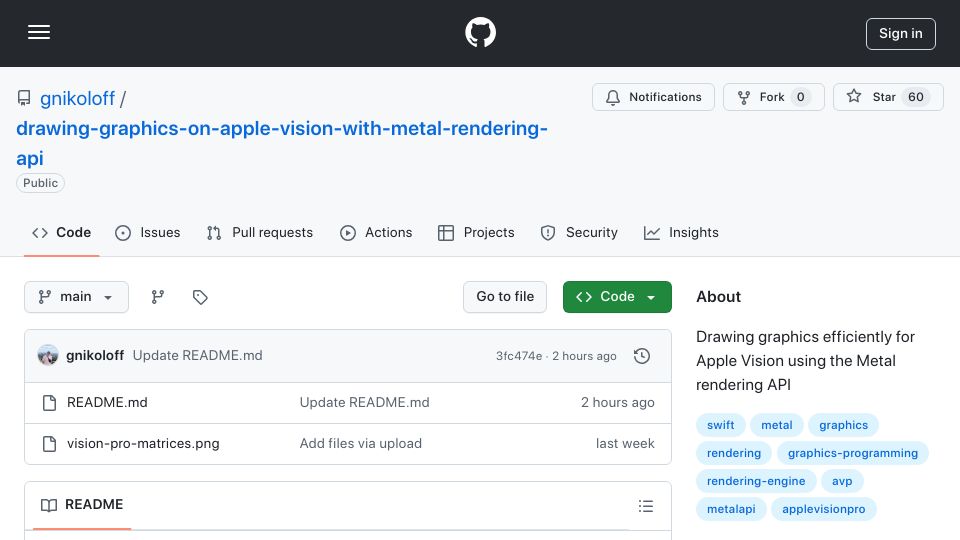Open the Actions tab
This screenshot has height=540, width=960.
[376, 233]
